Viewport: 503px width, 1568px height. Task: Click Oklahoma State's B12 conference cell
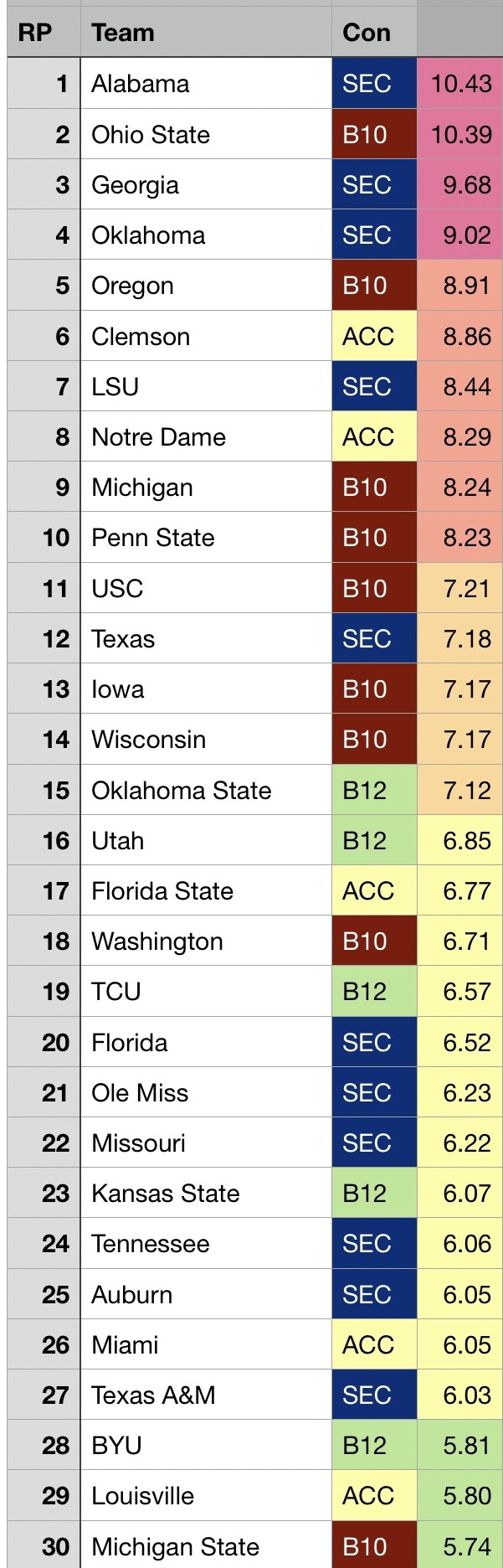374,790
